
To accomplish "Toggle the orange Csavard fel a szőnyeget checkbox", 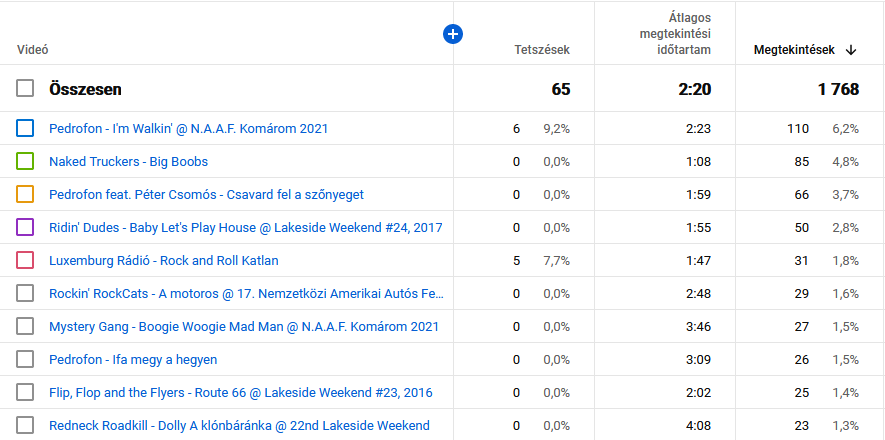I will coord(26,194).
